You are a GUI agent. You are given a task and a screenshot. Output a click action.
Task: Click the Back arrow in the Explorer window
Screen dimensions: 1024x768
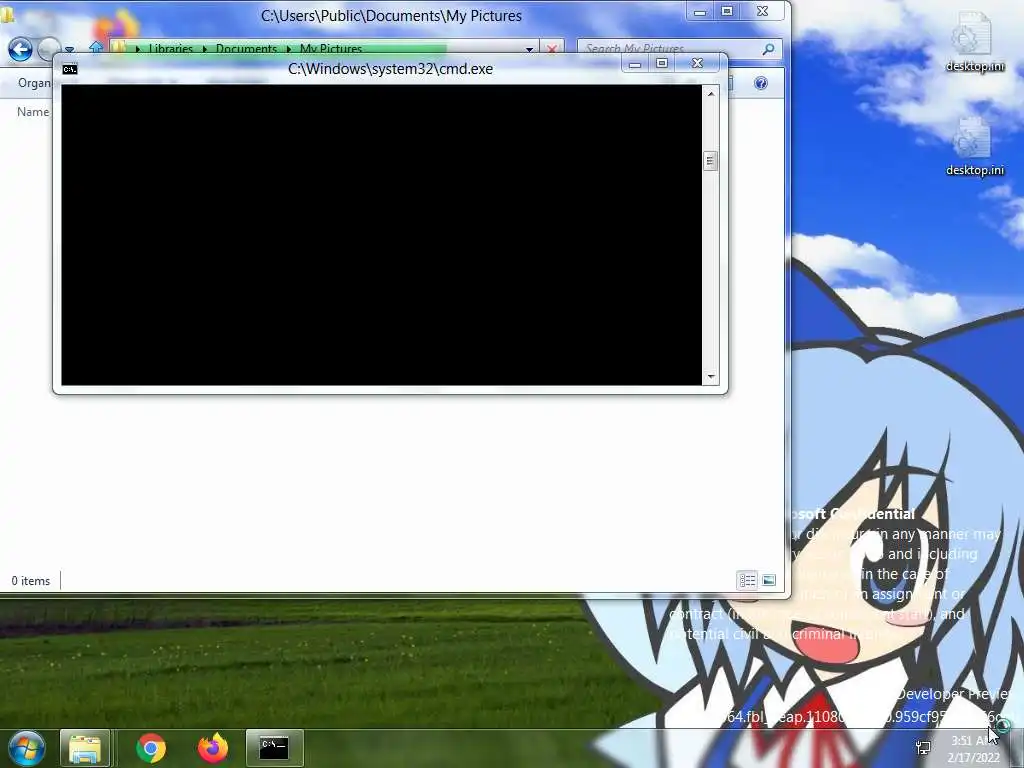click(x=20, y=49)
